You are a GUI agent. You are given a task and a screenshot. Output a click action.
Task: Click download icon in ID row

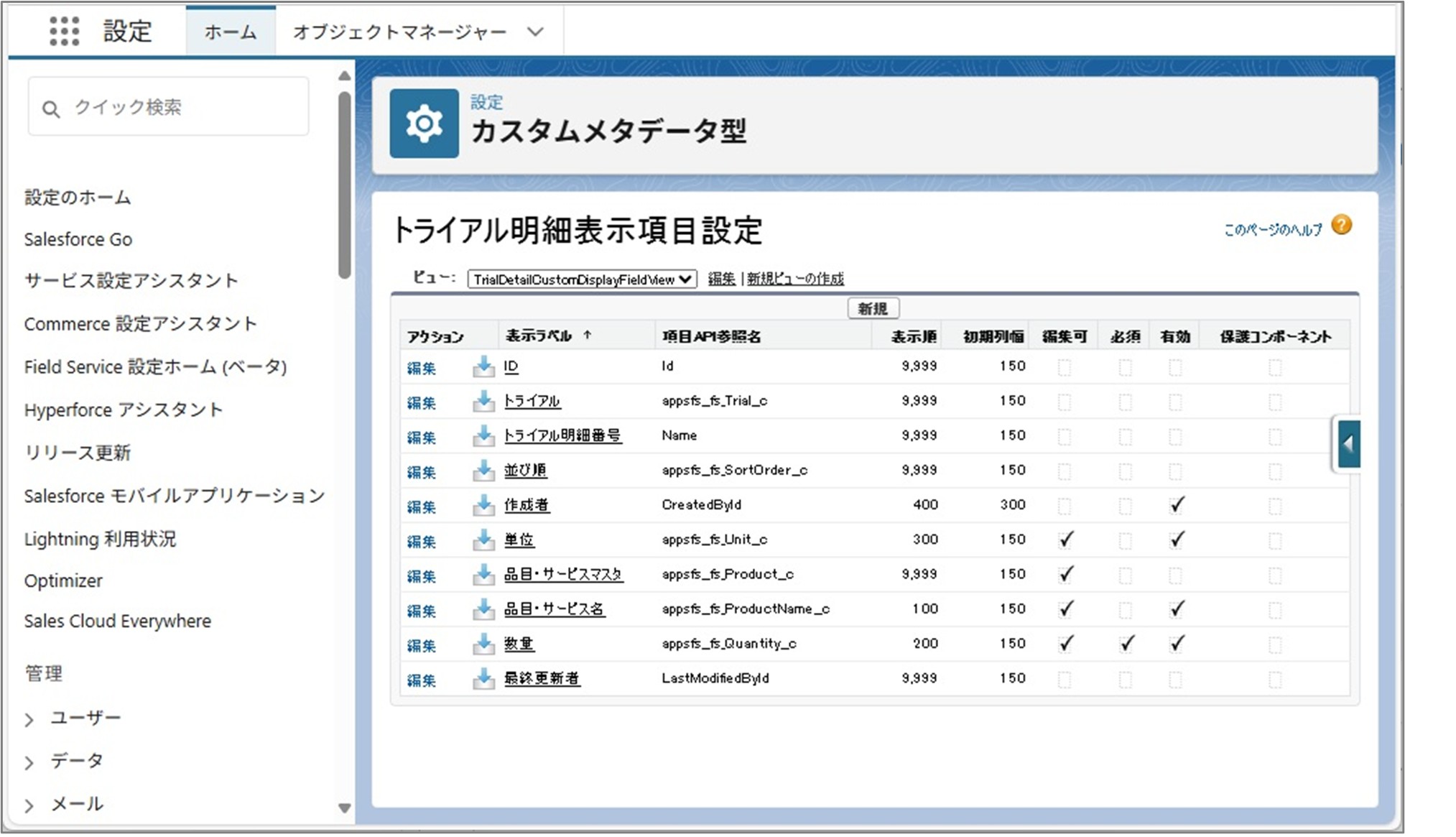(x=483, y=366)
